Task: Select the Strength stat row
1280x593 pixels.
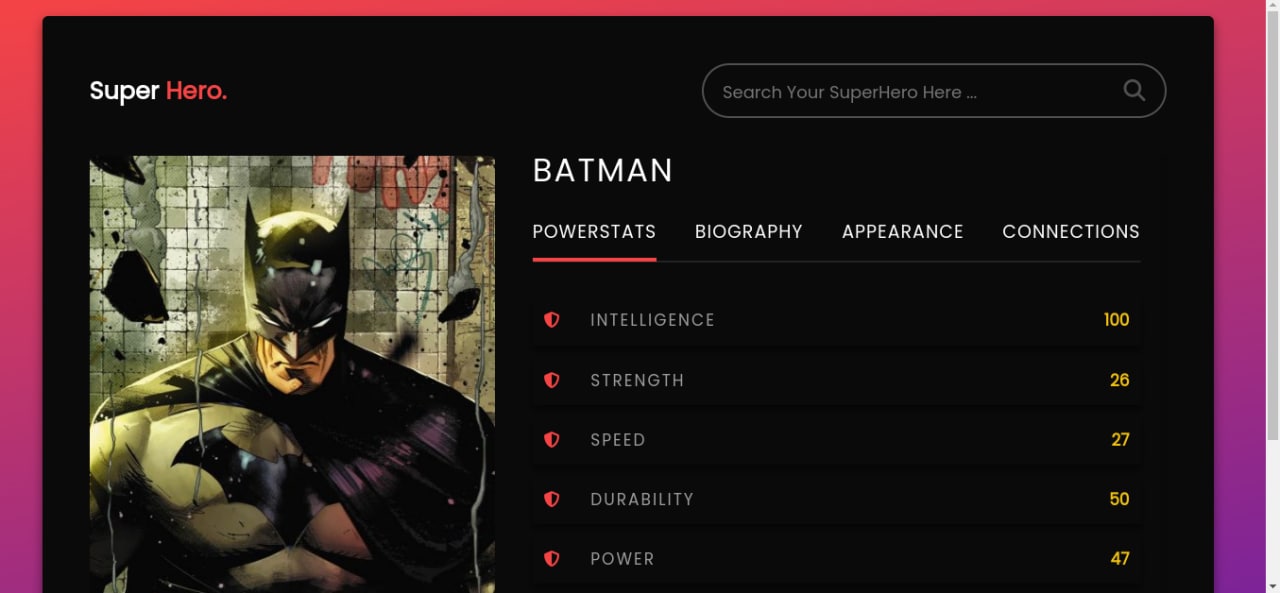Action: [836, 380]
